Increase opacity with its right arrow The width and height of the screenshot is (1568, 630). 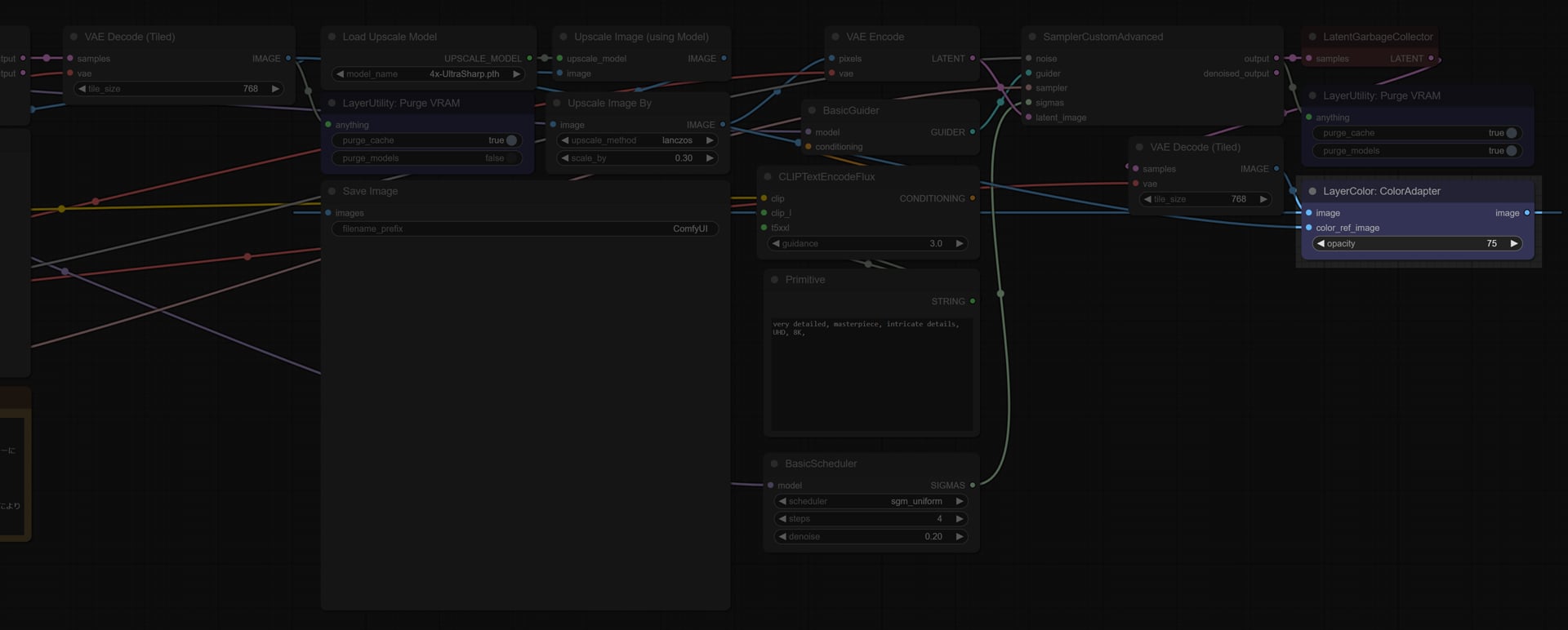pos(1514,243)
